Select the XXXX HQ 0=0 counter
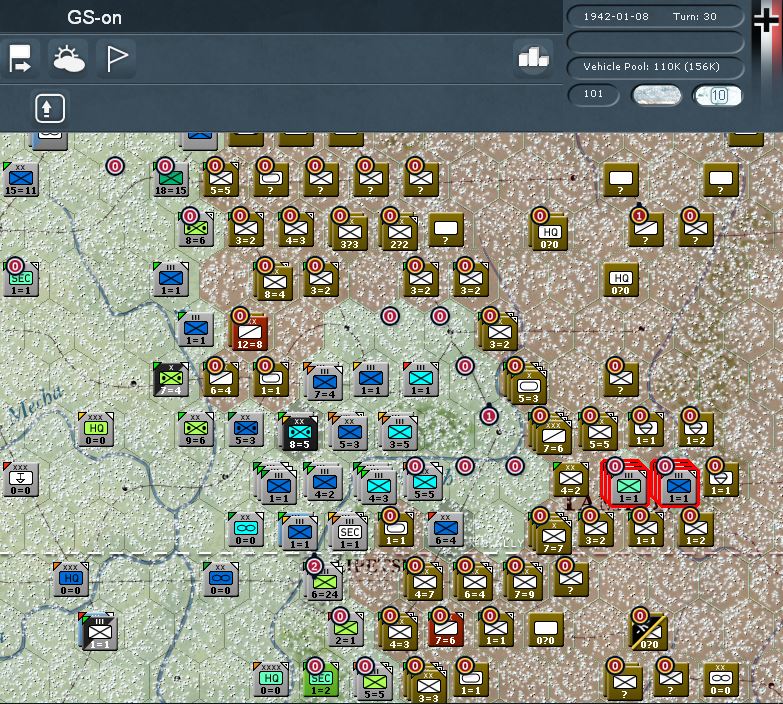 (x=271, y=679)
